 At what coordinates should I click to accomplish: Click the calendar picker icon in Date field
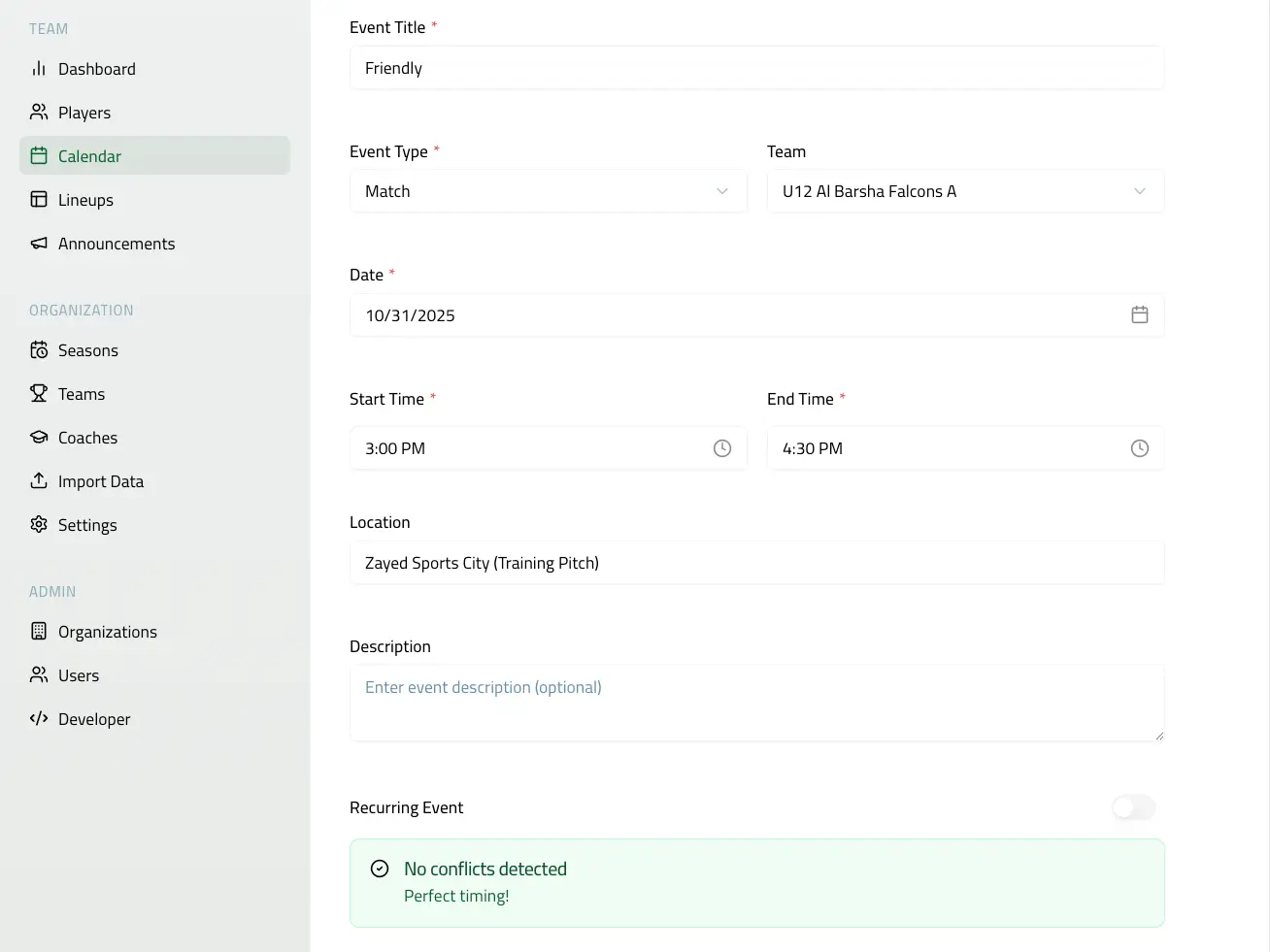[1139, 315]
